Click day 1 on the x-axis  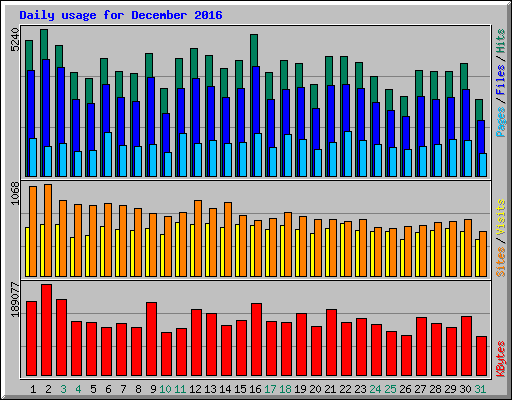pyautogui.click(x=33, y=389)
